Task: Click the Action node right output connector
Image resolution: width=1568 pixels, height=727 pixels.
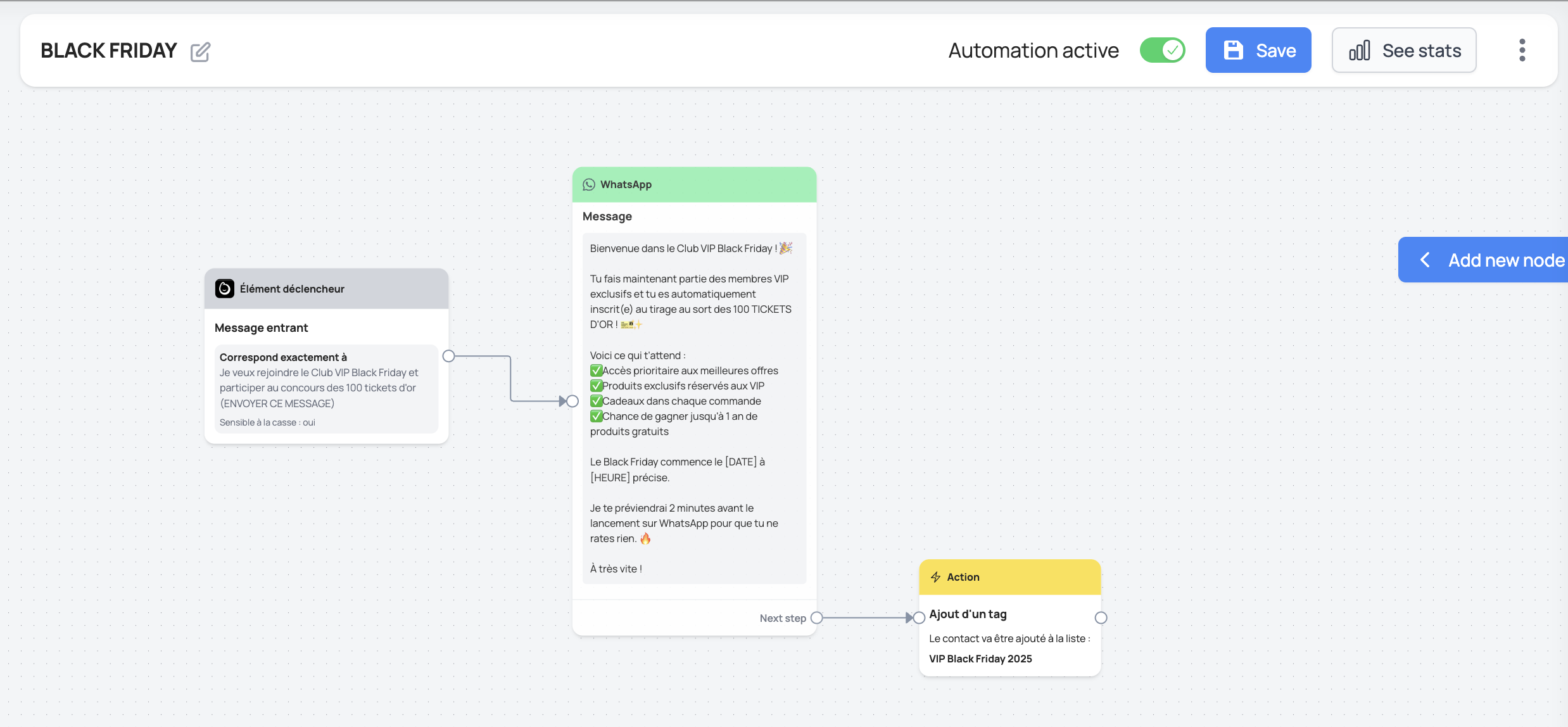Action: tap(1101, 617)
